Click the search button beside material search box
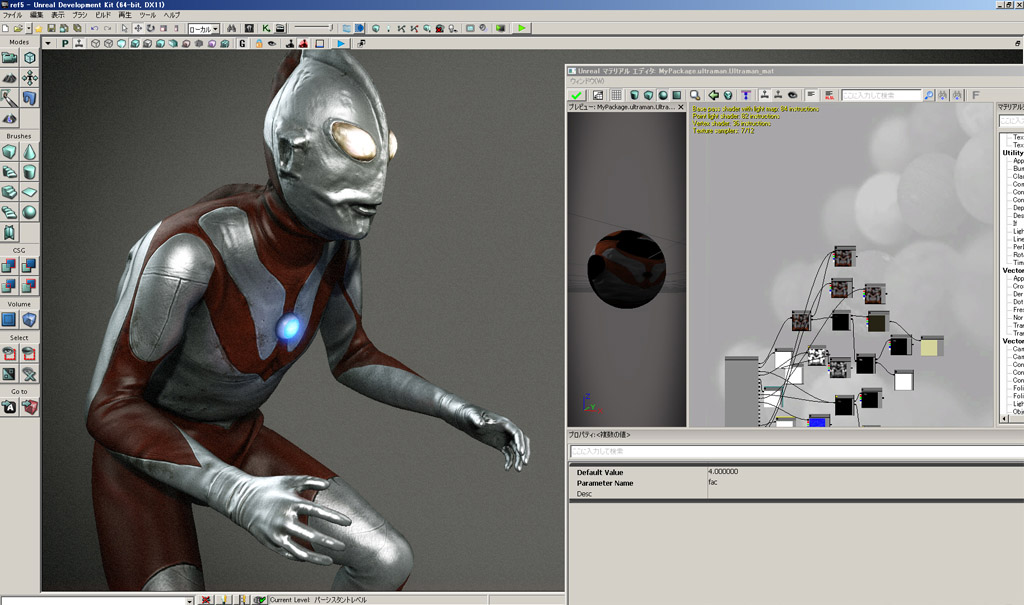Screen dimensions: 1024x605 point(928,95)
